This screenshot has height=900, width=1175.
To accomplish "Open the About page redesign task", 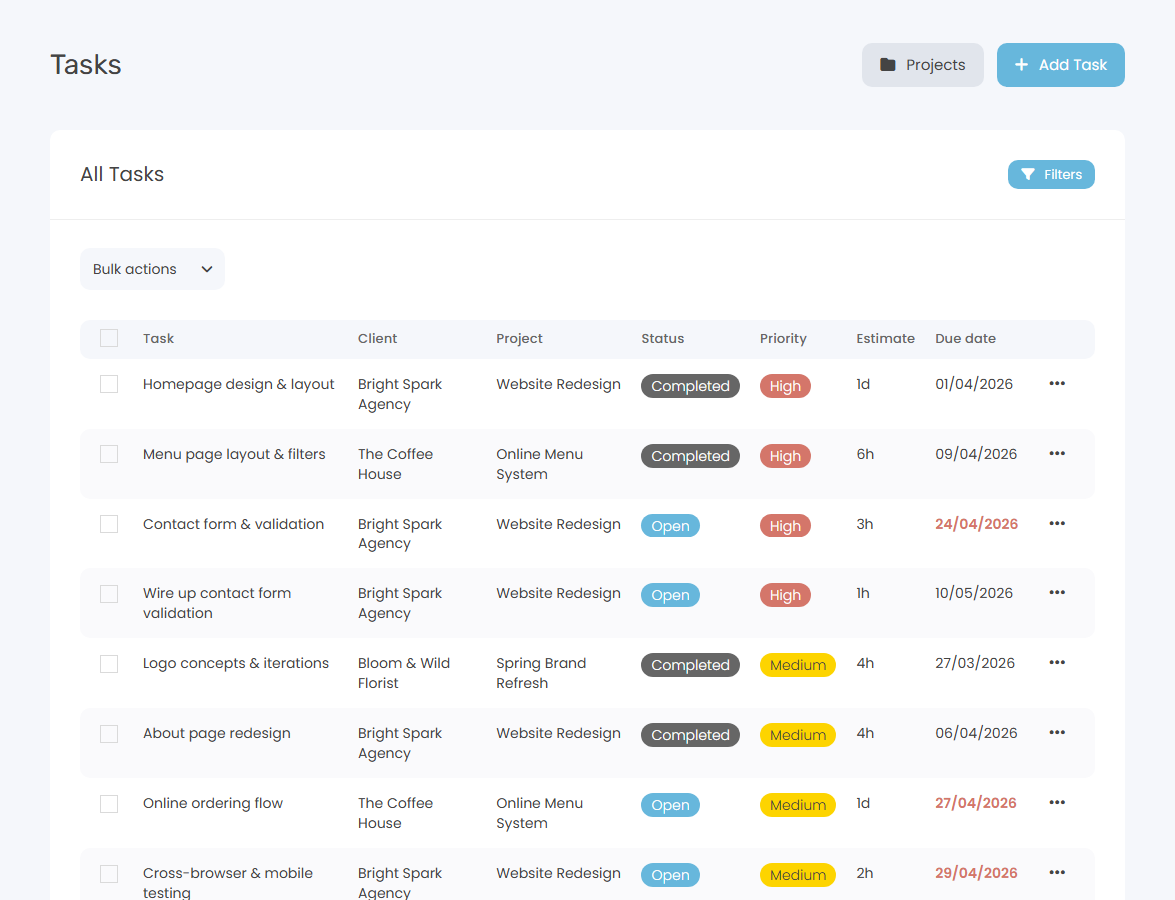I will pos(217,734).
